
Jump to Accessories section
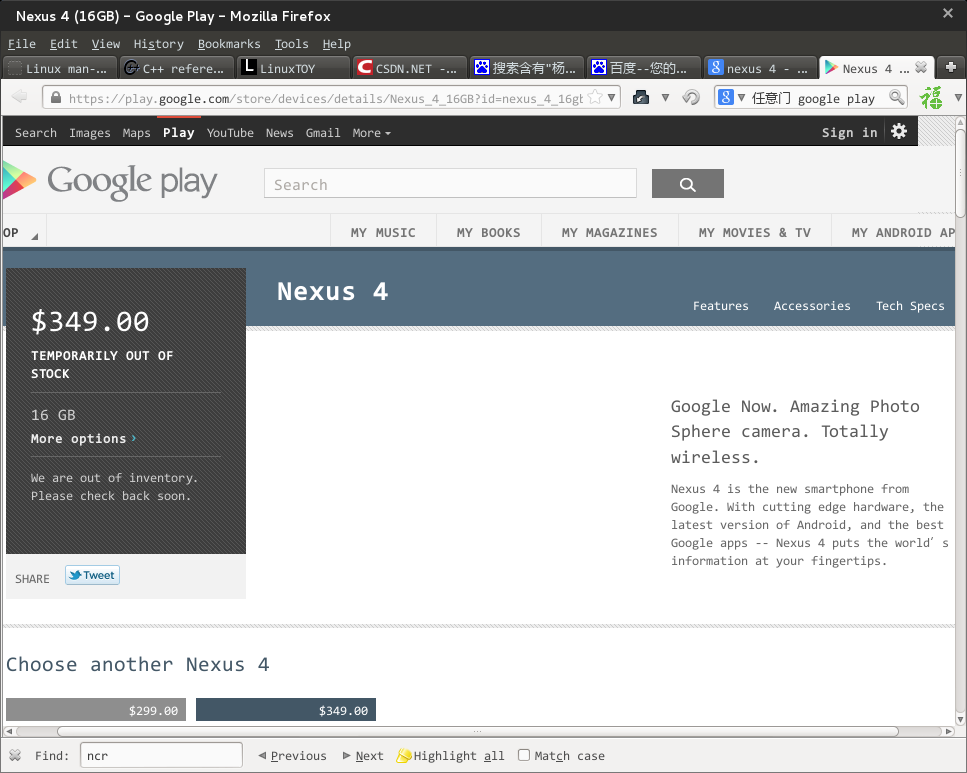[812, 306]
